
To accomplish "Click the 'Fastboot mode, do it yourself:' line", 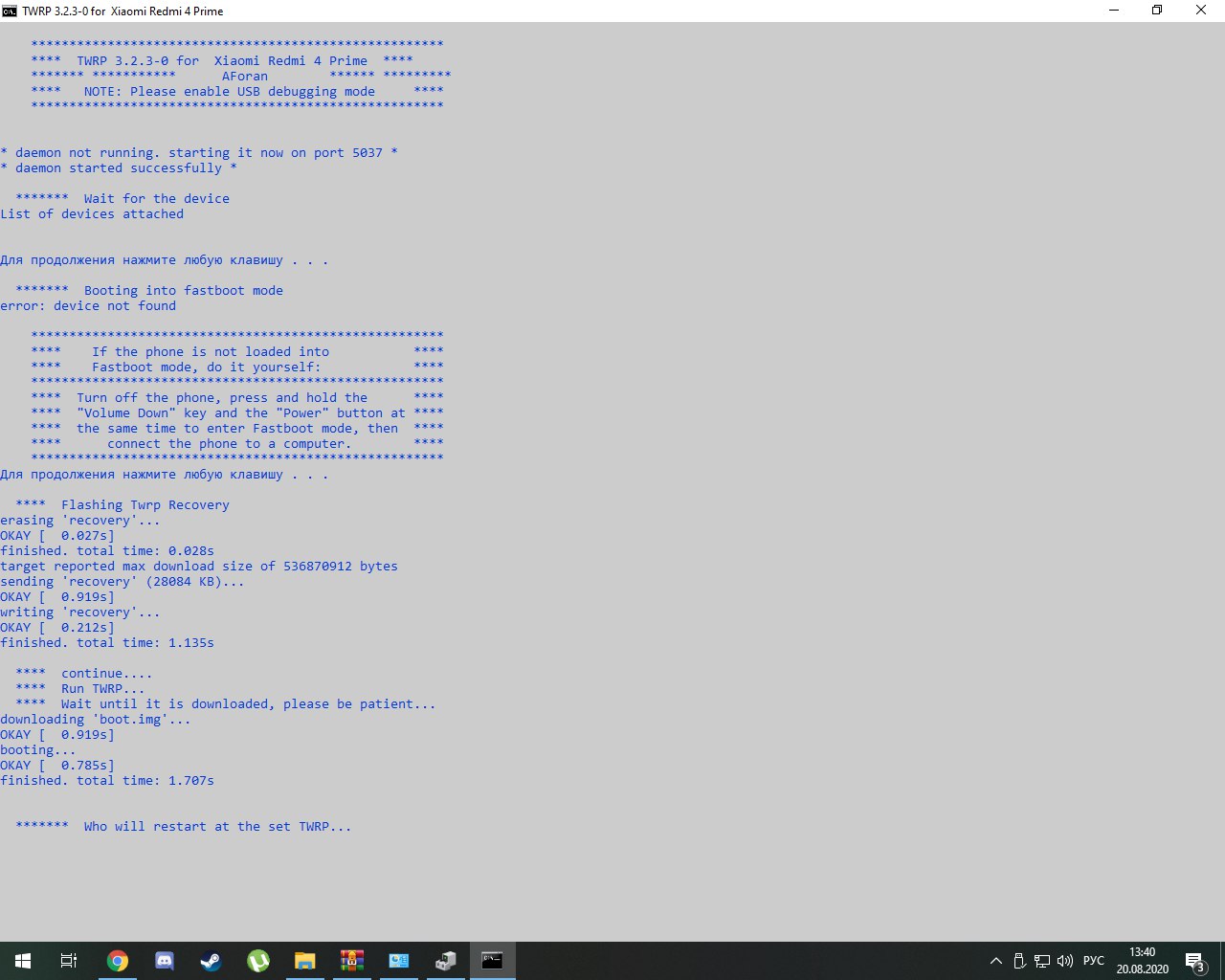I will (207, 367).
